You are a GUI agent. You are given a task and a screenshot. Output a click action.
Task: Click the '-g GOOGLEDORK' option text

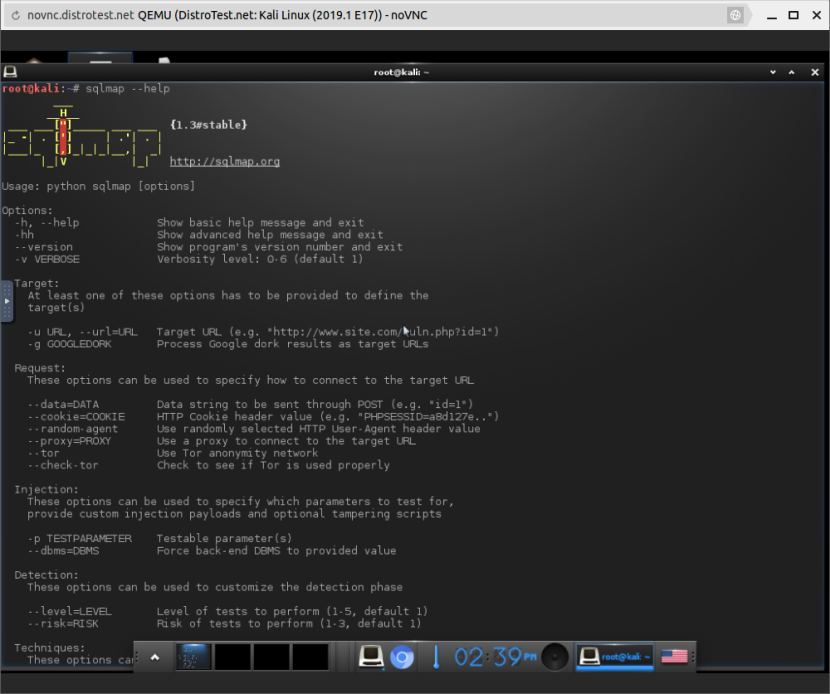pos(70,344)
